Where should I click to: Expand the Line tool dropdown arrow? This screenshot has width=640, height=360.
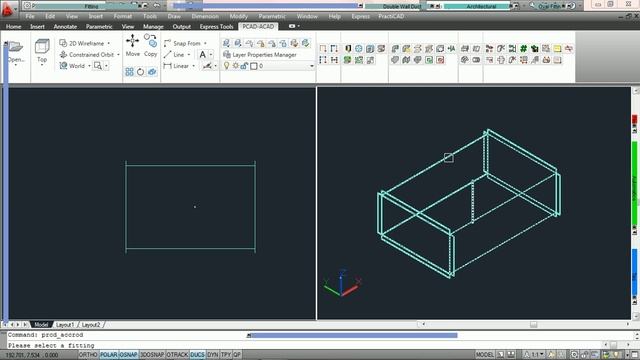(x=189, y=55)
